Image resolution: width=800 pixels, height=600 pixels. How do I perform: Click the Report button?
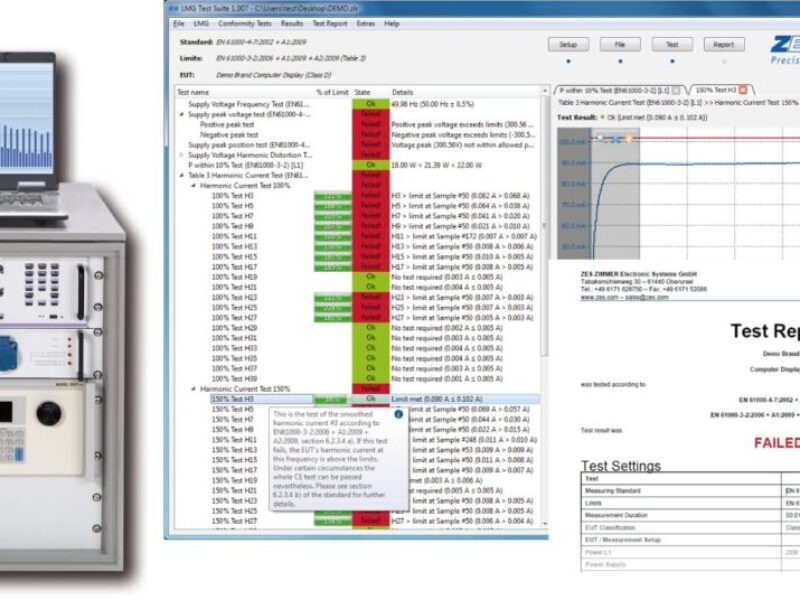tap(724, 44)
